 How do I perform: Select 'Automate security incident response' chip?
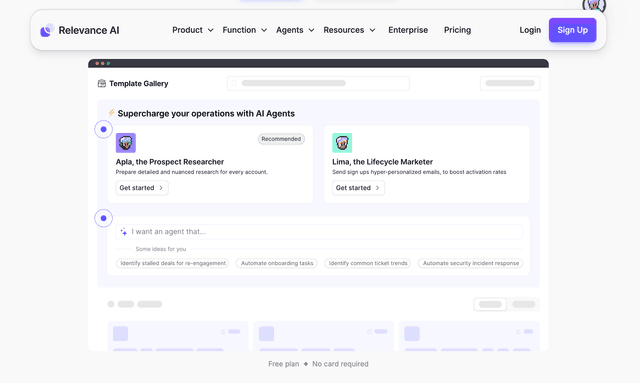471,263
